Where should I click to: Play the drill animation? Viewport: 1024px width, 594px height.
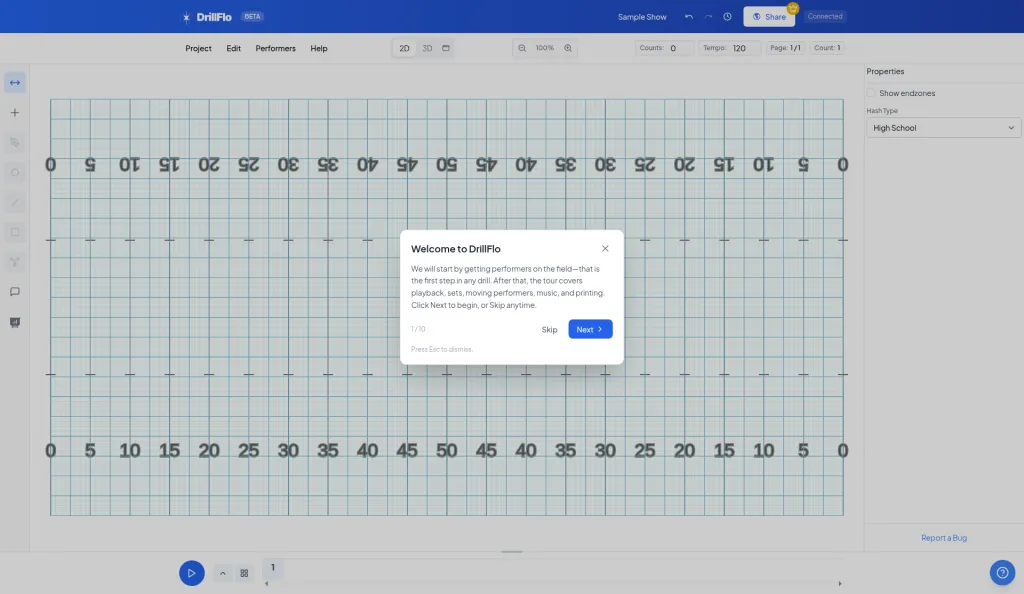pyautogui.click(x=192, y=573)
